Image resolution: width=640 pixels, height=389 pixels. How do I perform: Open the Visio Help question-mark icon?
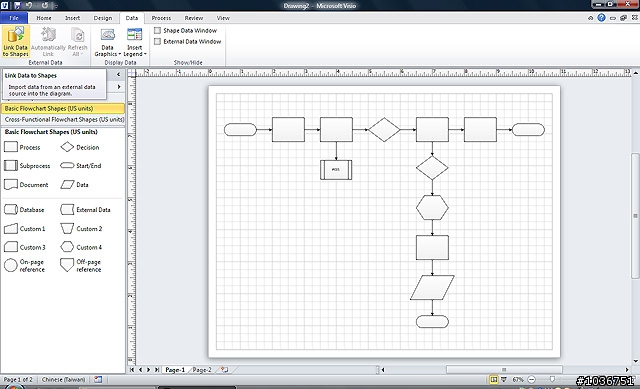[601, 18]
